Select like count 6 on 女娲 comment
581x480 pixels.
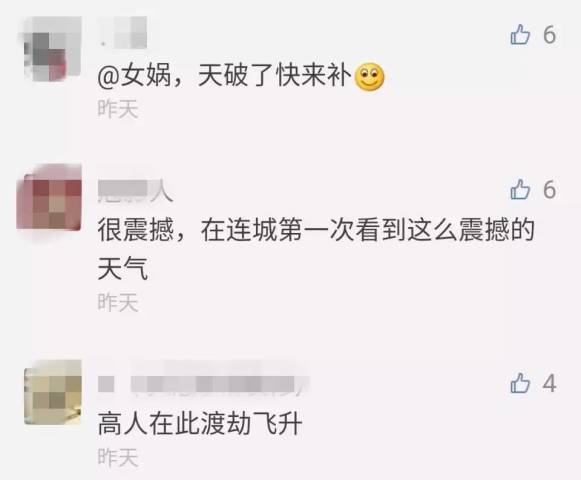550,34
